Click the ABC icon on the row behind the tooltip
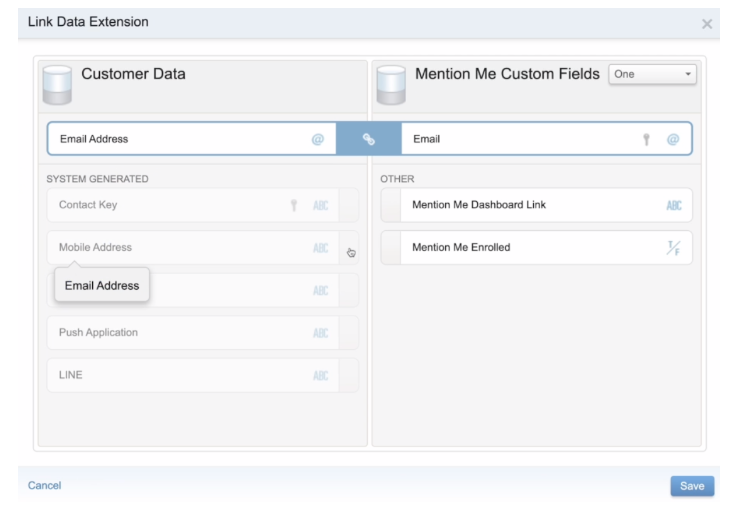This screenshot has height=516, width=742. point(320,291)
